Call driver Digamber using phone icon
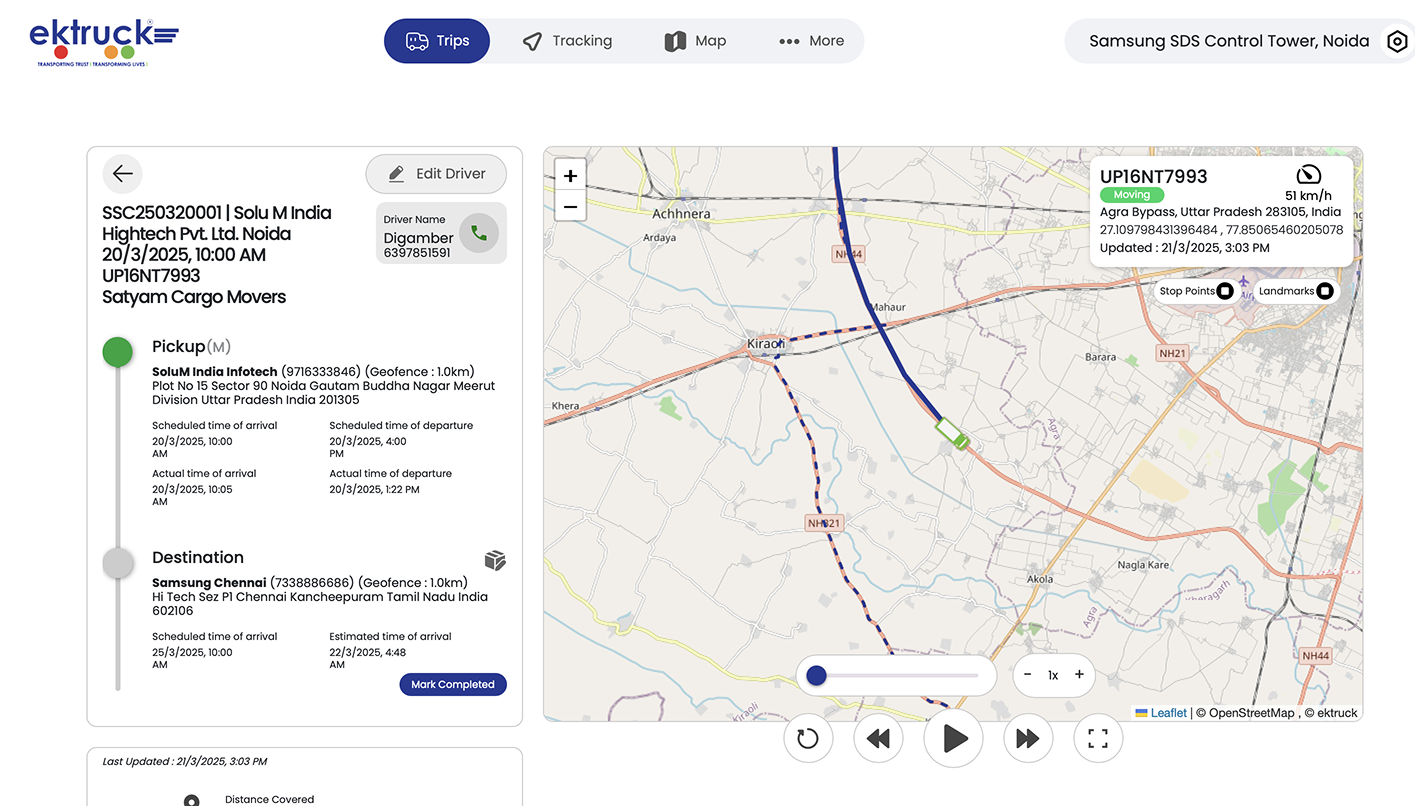Viewport: 1415px width, 806px height. coord(479,233)
